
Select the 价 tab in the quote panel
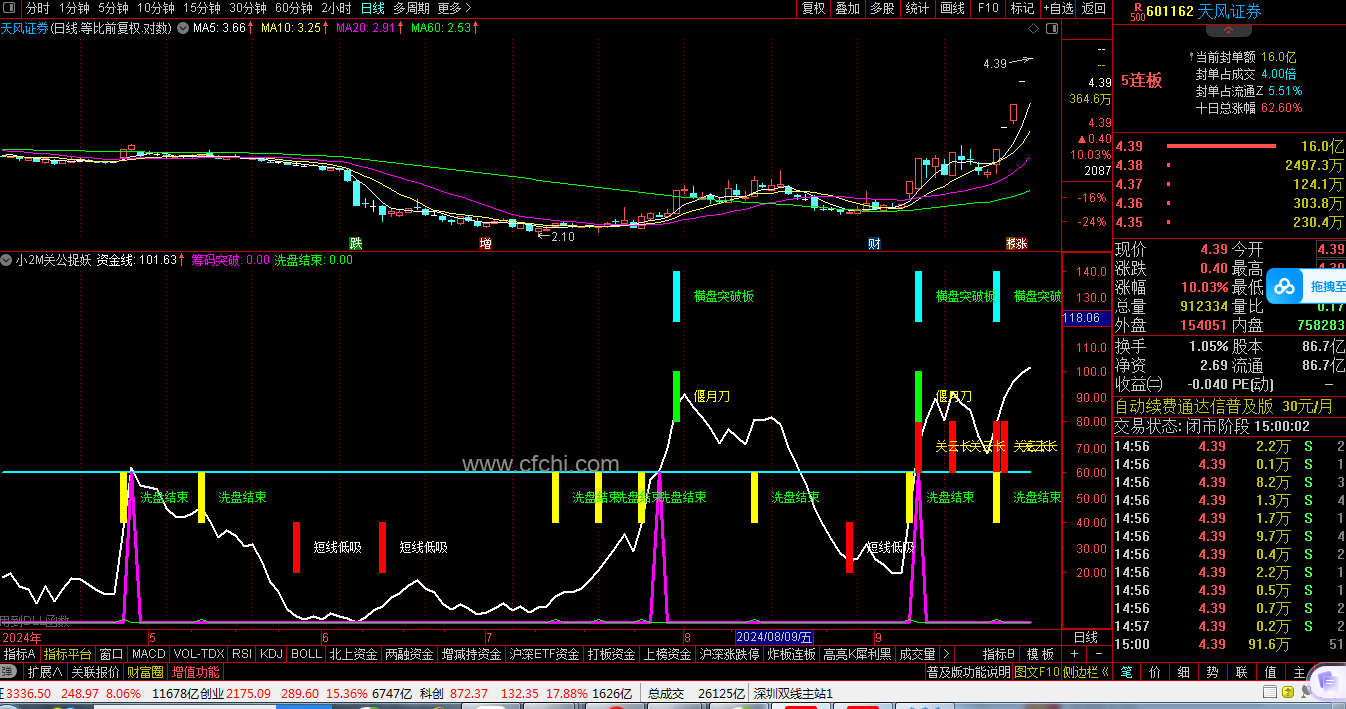pos(1155,672)
